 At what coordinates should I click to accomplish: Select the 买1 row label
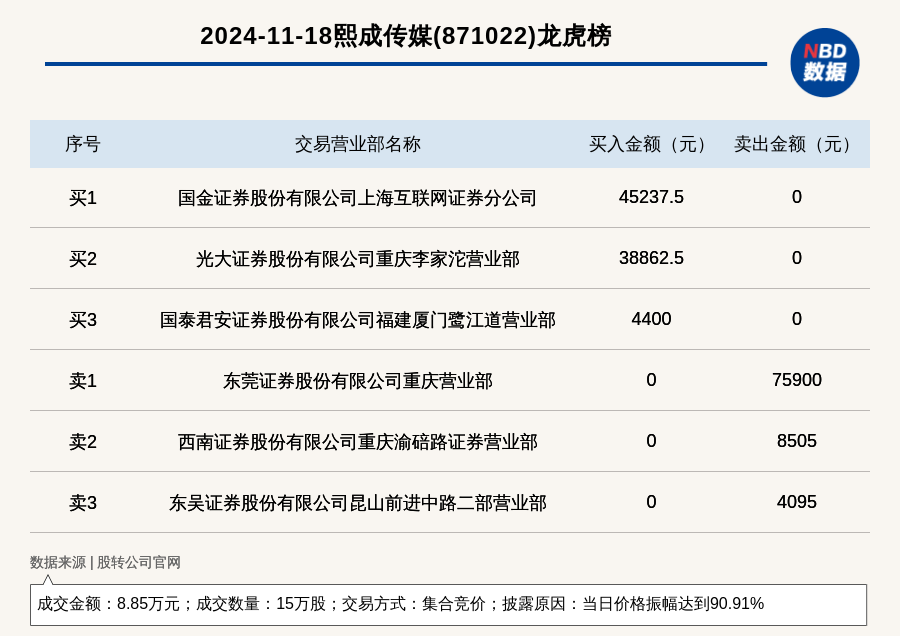tap(83, 198)
